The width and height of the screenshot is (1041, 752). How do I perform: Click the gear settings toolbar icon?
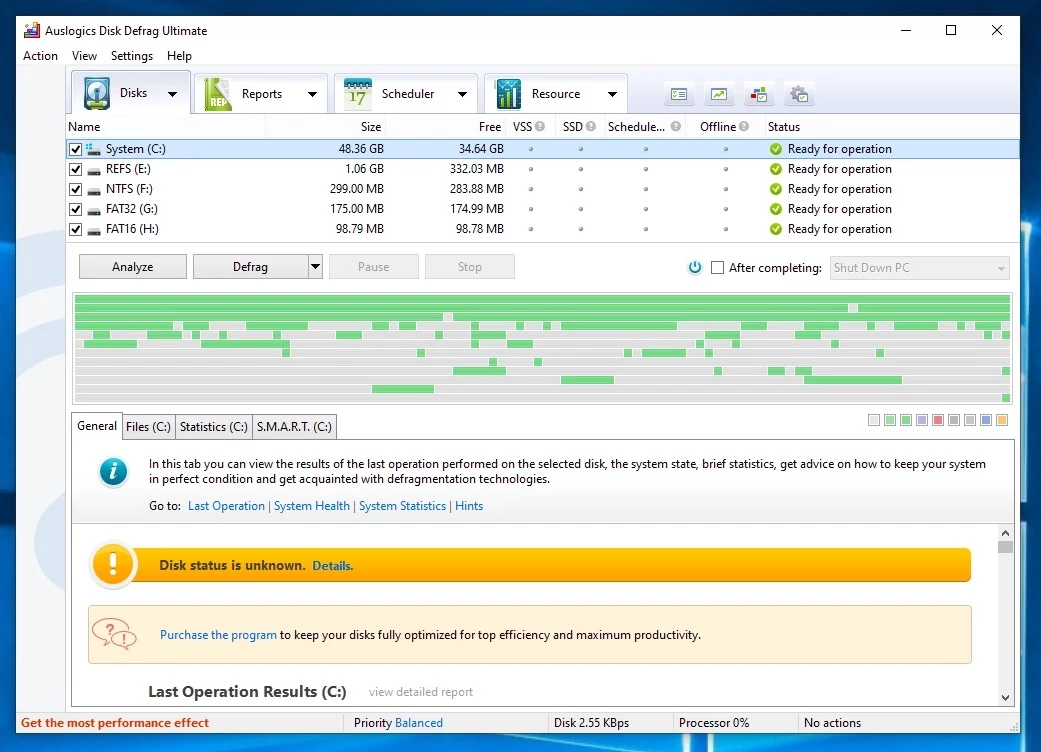tap(799, 94)
